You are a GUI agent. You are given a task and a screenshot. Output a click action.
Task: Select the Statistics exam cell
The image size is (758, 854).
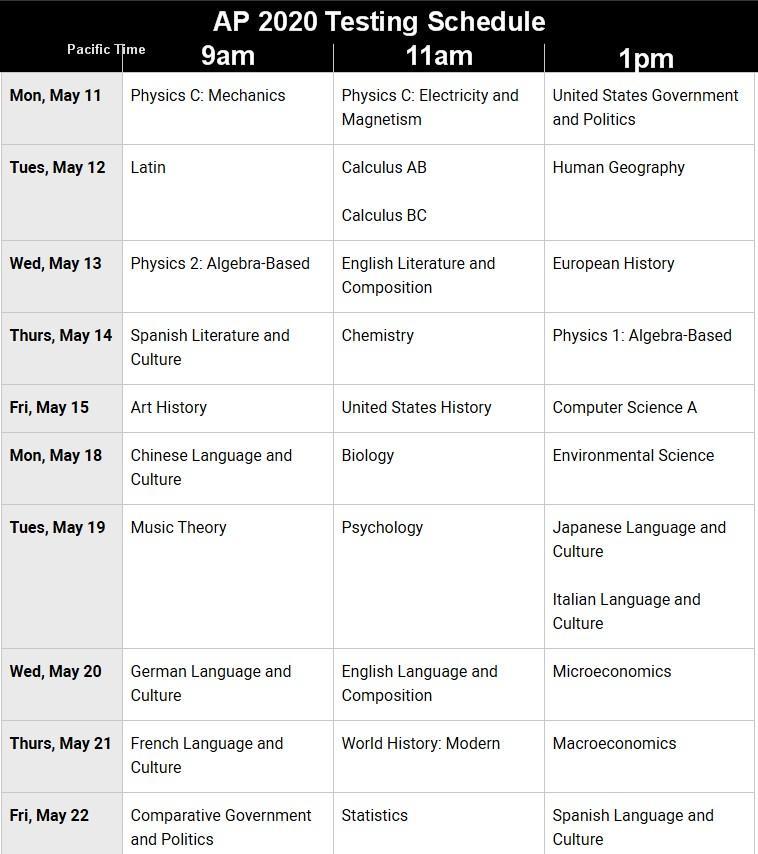click(x=374, y=816)
